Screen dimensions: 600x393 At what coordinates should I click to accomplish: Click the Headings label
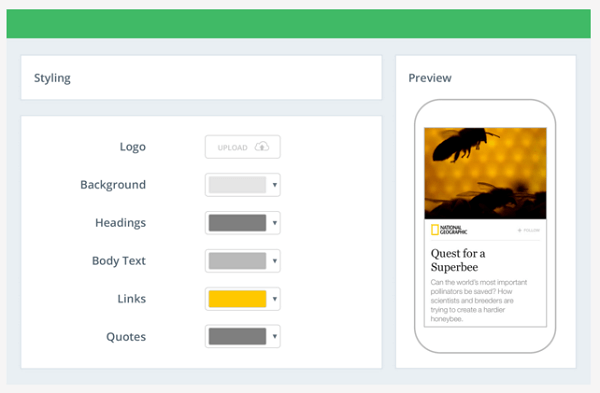(121, 223)
